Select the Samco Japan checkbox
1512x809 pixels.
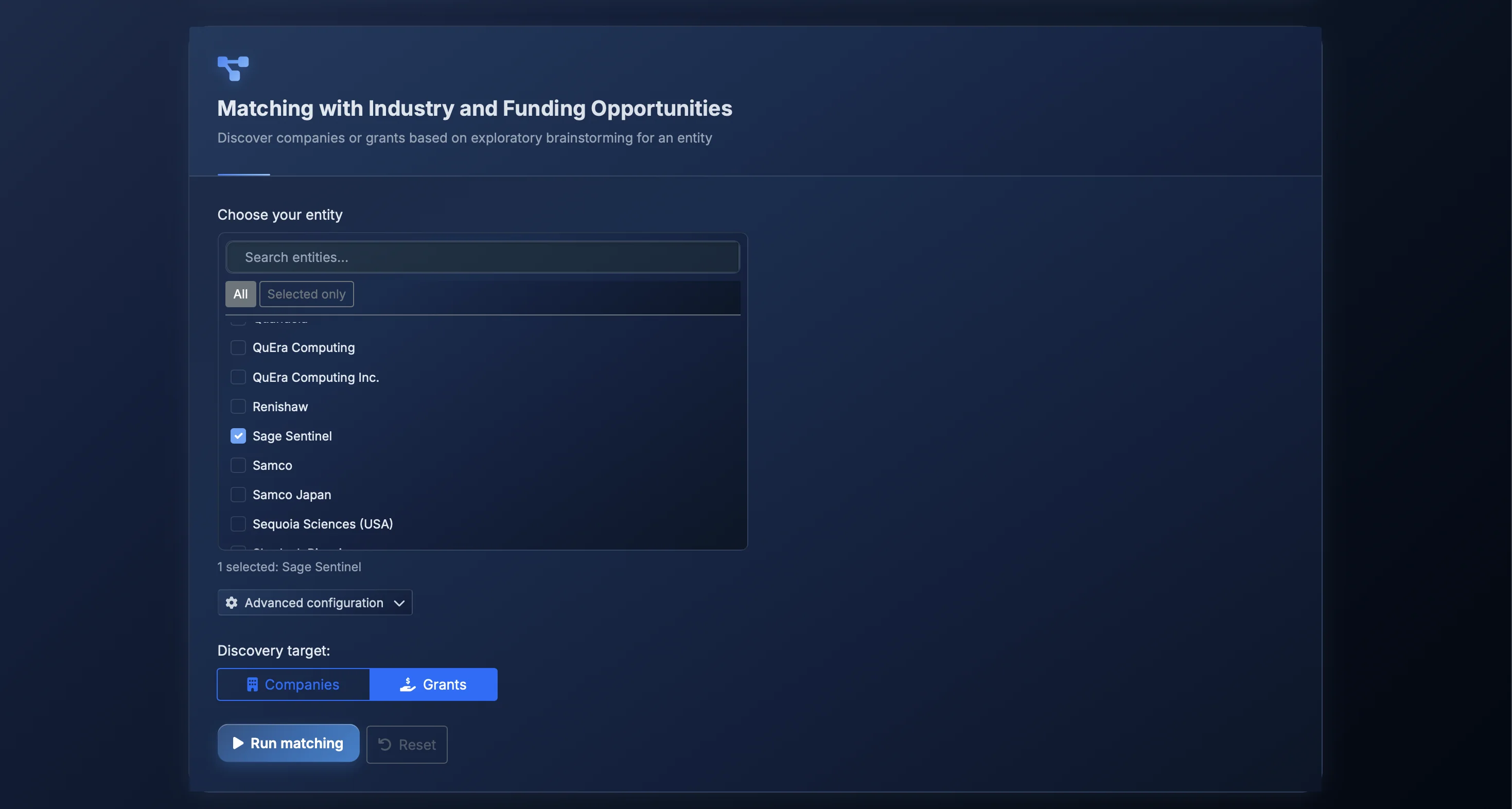(x=238, y=495)
